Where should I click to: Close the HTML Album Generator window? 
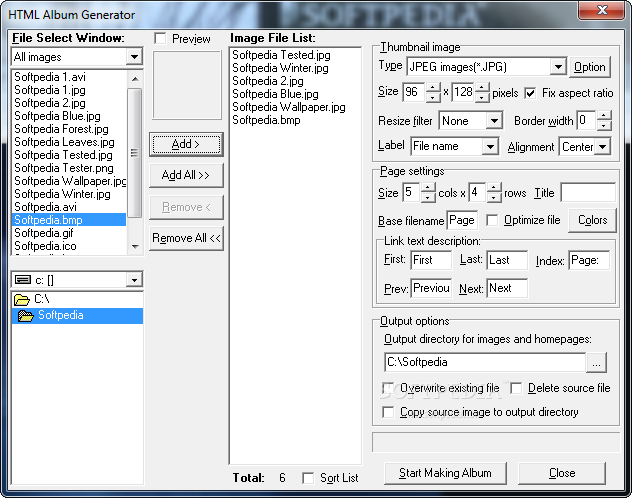tap(602, 10)
